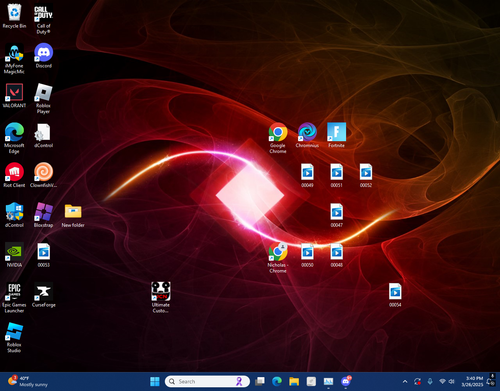The width and height of the screenshot is (500, 391).
Task: Select the VALORANT desktop shortcut
Action: (14, 95)
